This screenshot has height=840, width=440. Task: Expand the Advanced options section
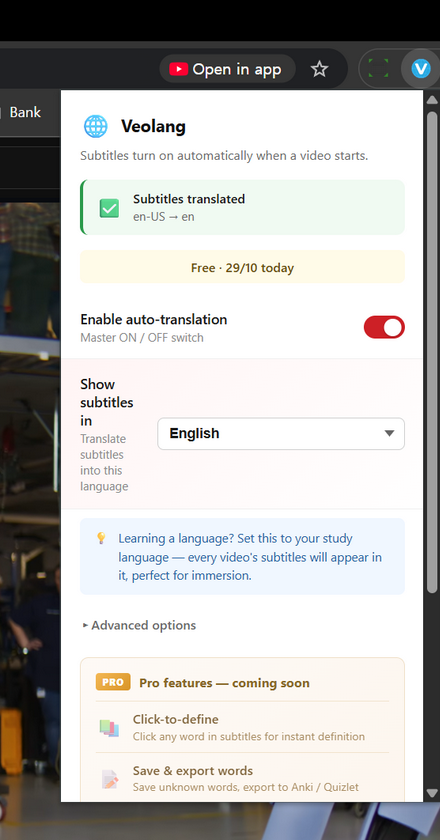point(139,625)
